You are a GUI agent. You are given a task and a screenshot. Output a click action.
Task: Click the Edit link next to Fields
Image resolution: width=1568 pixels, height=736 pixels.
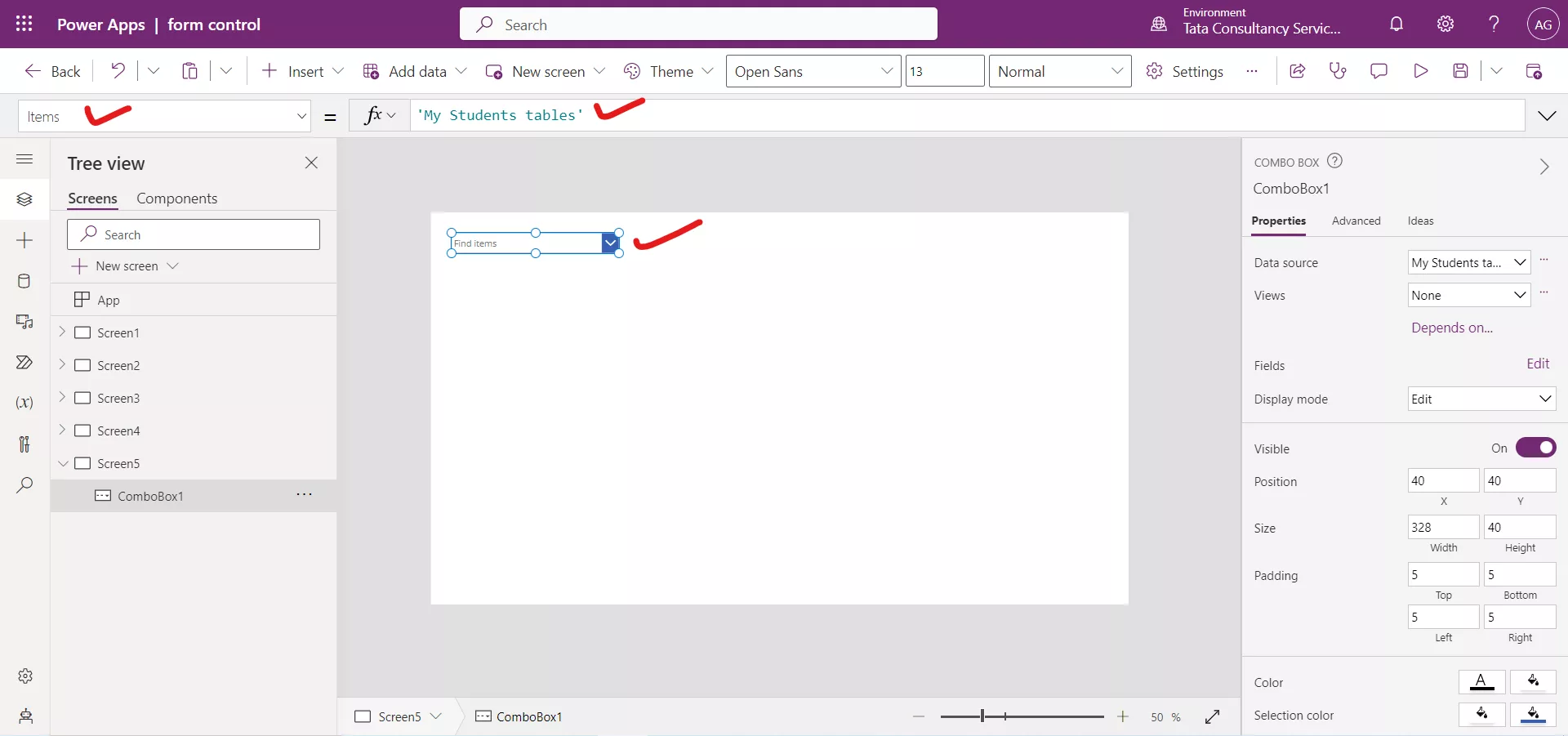click(x=1539, y=364)
